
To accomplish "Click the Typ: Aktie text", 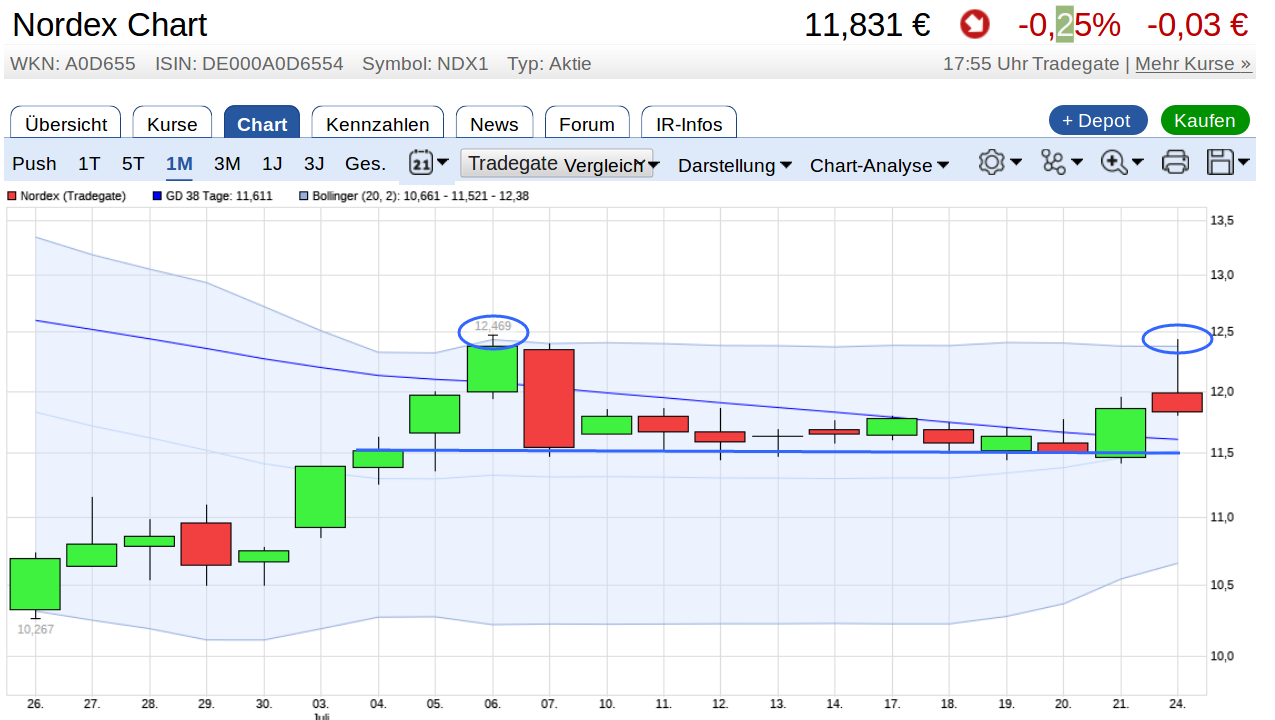I will (x=549, y=64).
